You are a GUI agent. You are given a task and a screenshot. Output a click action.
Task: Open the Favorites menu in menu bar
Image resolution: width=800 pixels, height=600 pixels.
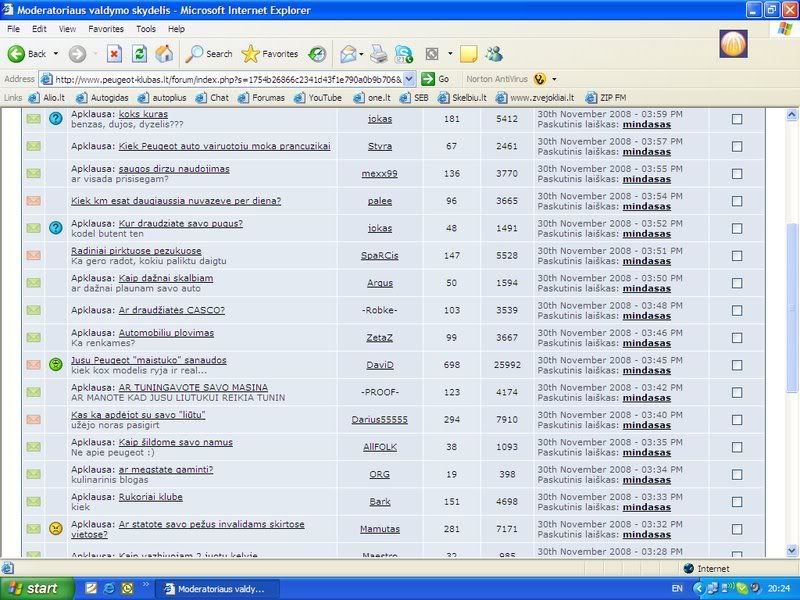click(106, 29)
